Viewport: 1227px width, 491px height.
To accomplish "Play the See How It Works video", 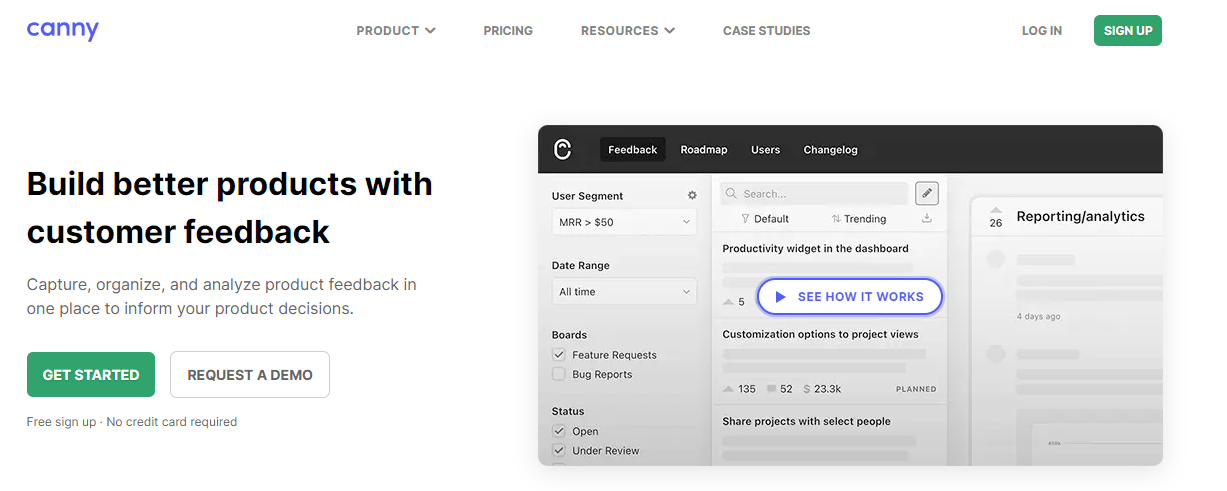I will pyautogui.click(x=849, y=297).
